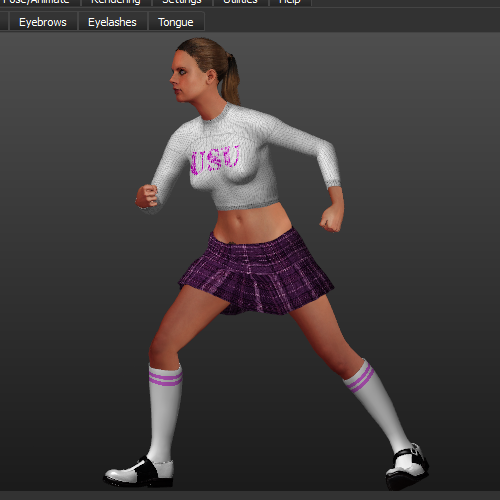Select the pink USU shirt lettering
Screen dimensions: 500x500
point(215,159)
